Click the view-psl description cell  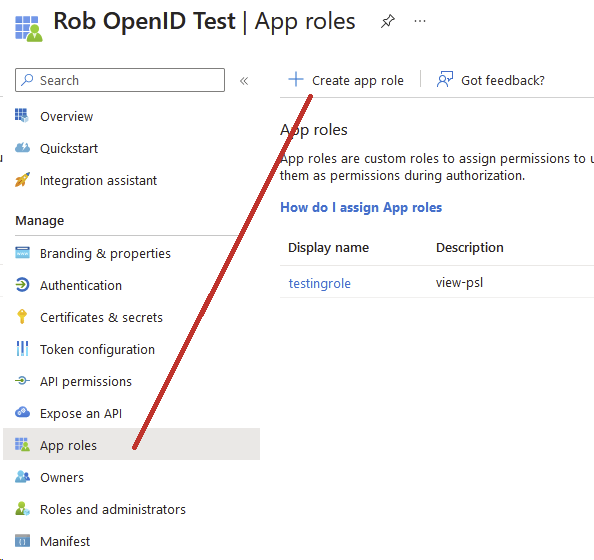pos(460,283)
